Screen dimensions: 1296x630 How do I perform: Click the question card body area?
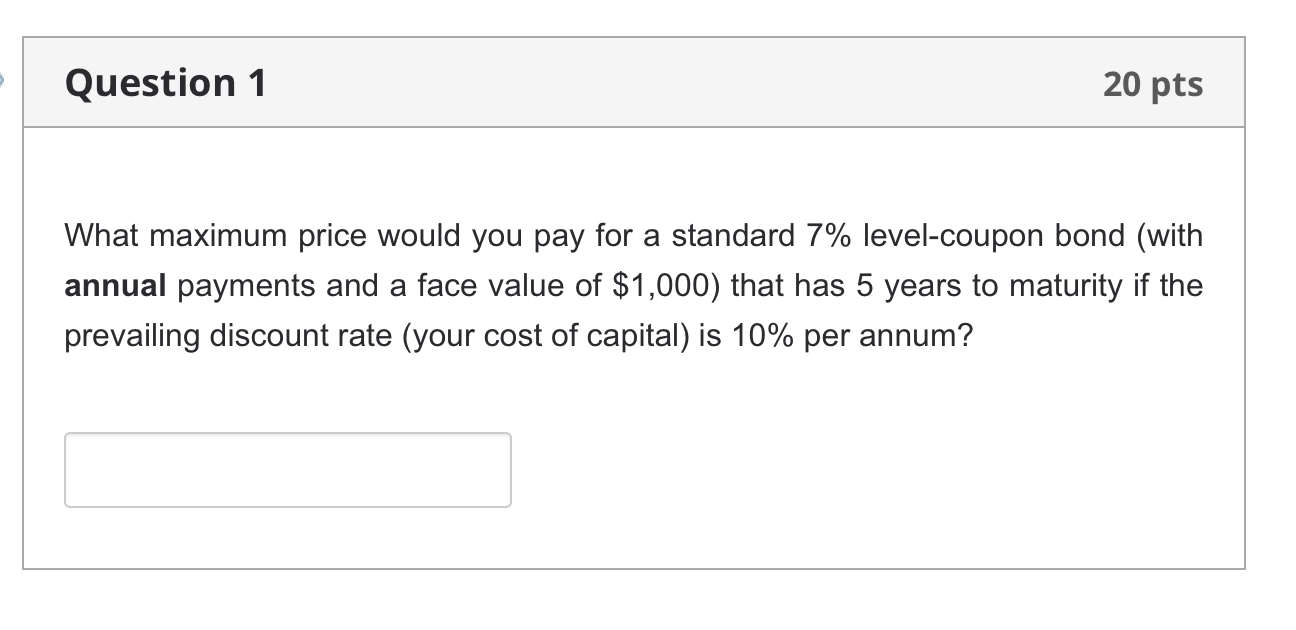(850, 470)
